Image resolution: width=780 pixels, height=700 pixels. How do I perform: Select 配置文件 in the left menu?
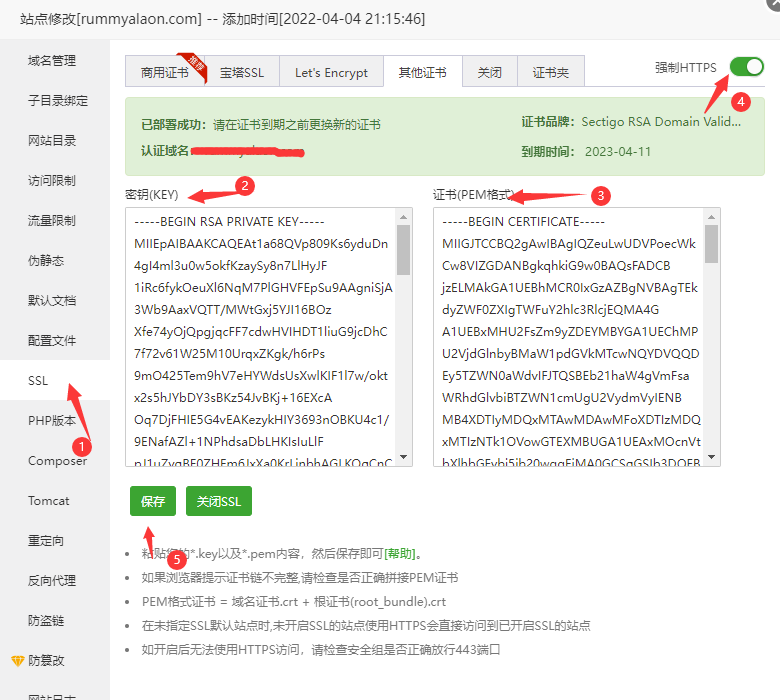coord(52,341)
